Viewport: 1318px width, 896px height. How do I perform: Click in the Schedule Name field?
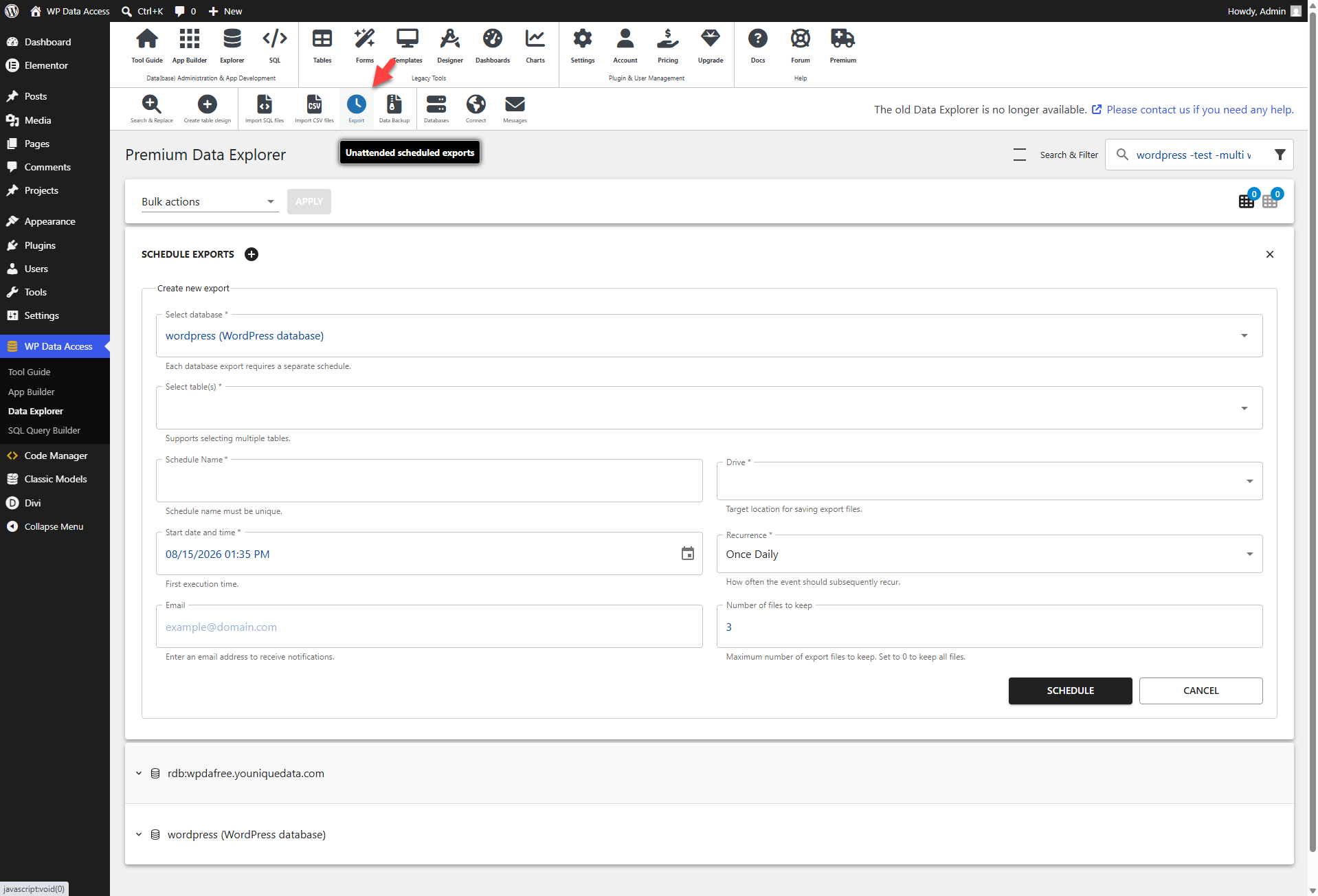coord(429,481)
